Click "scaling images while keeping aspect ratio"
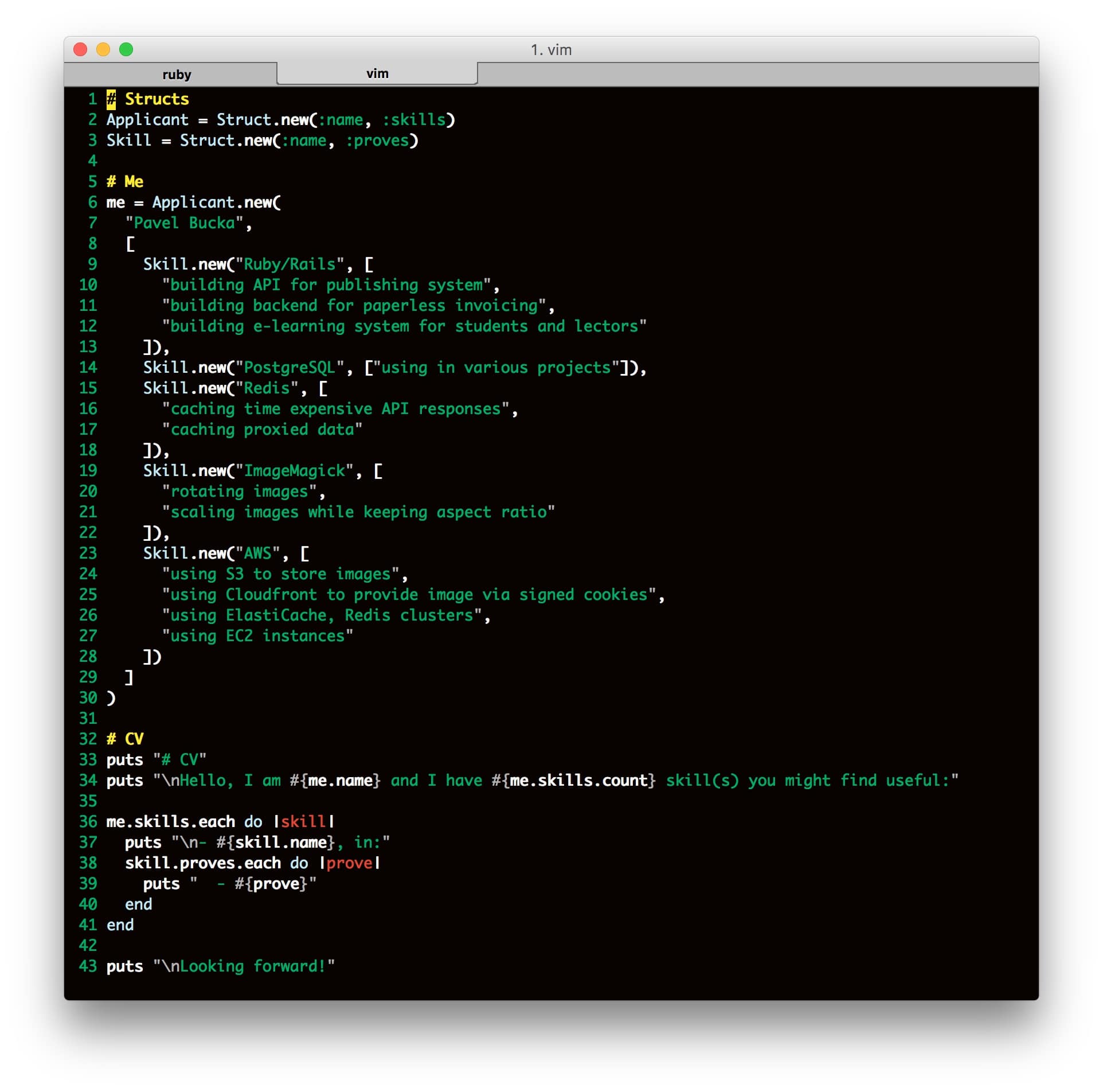This screenshot has height=1092, width=1103. [359, 512]
